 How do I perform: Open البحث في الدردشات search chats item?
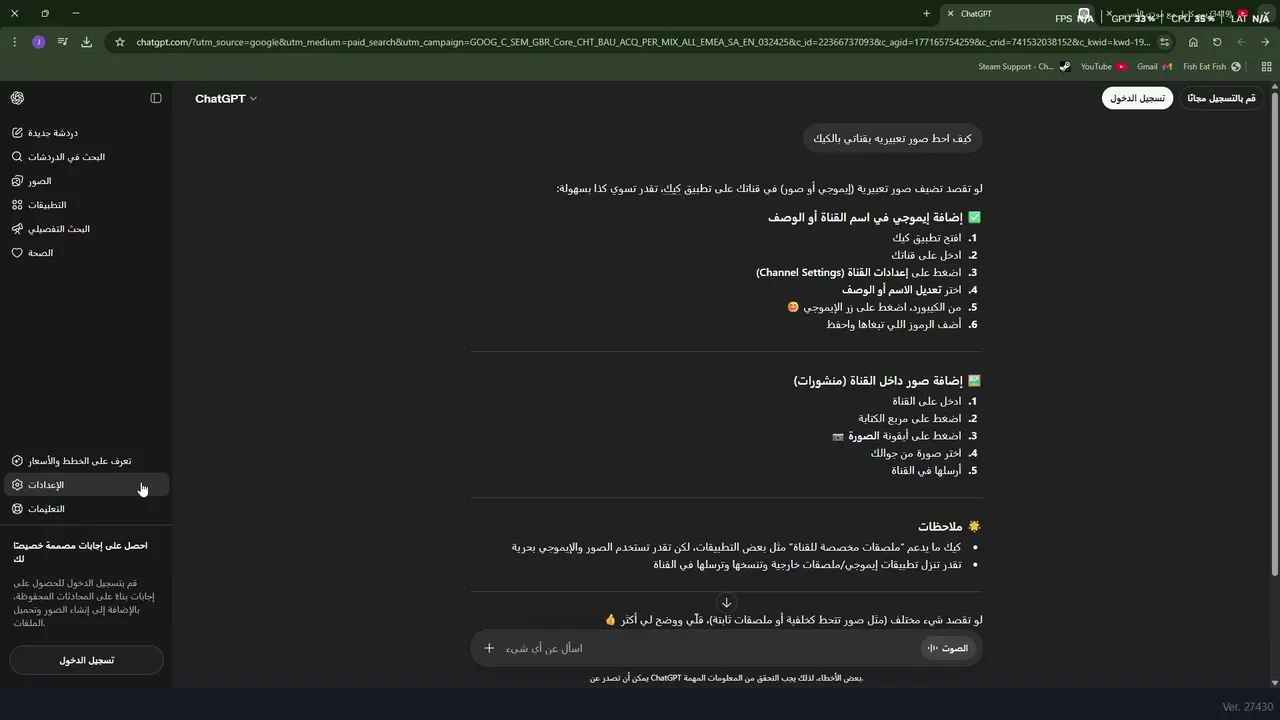coord(86,157)
